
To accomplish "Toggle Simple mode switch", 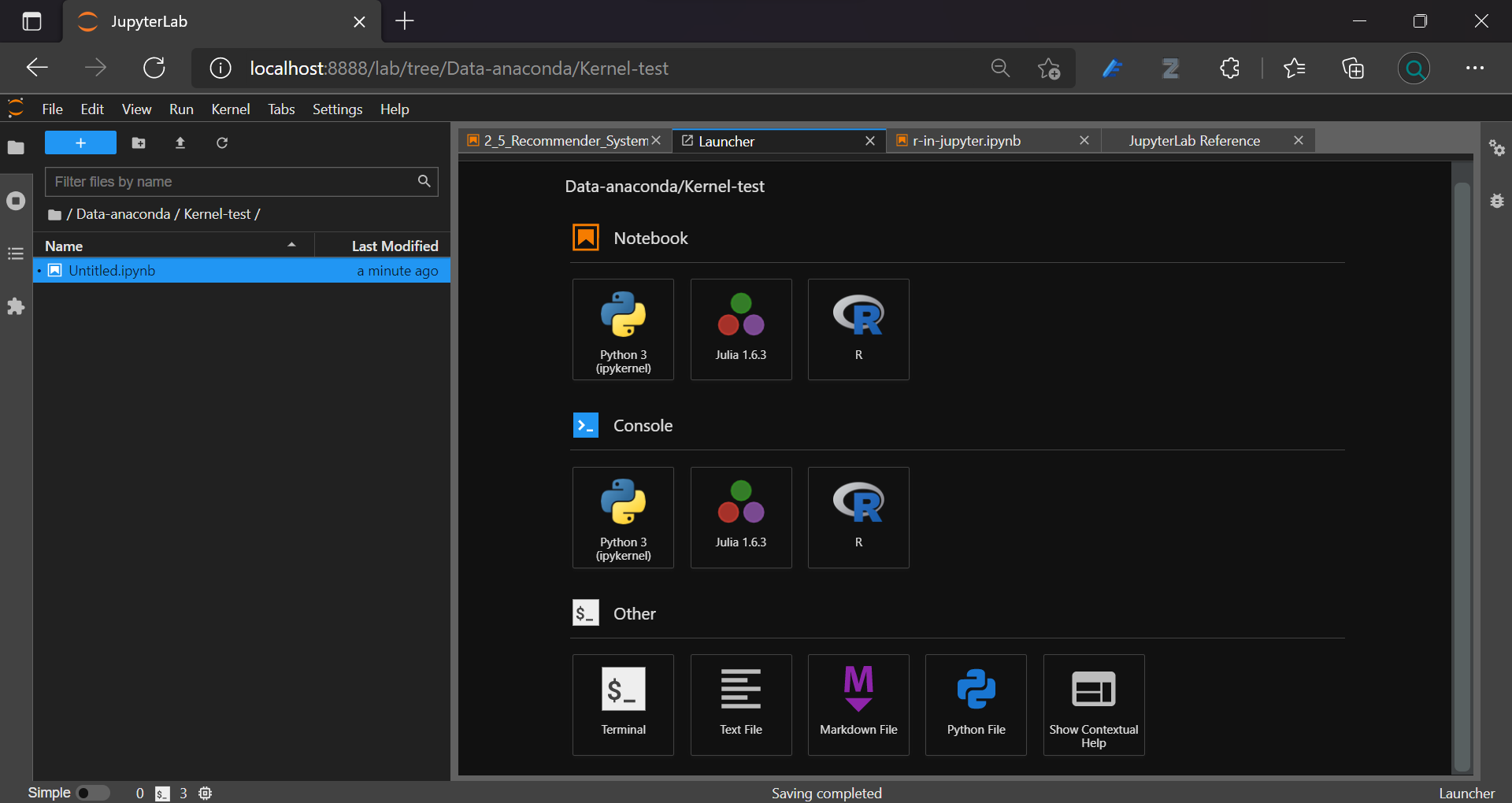I will [x=93, y=793].
